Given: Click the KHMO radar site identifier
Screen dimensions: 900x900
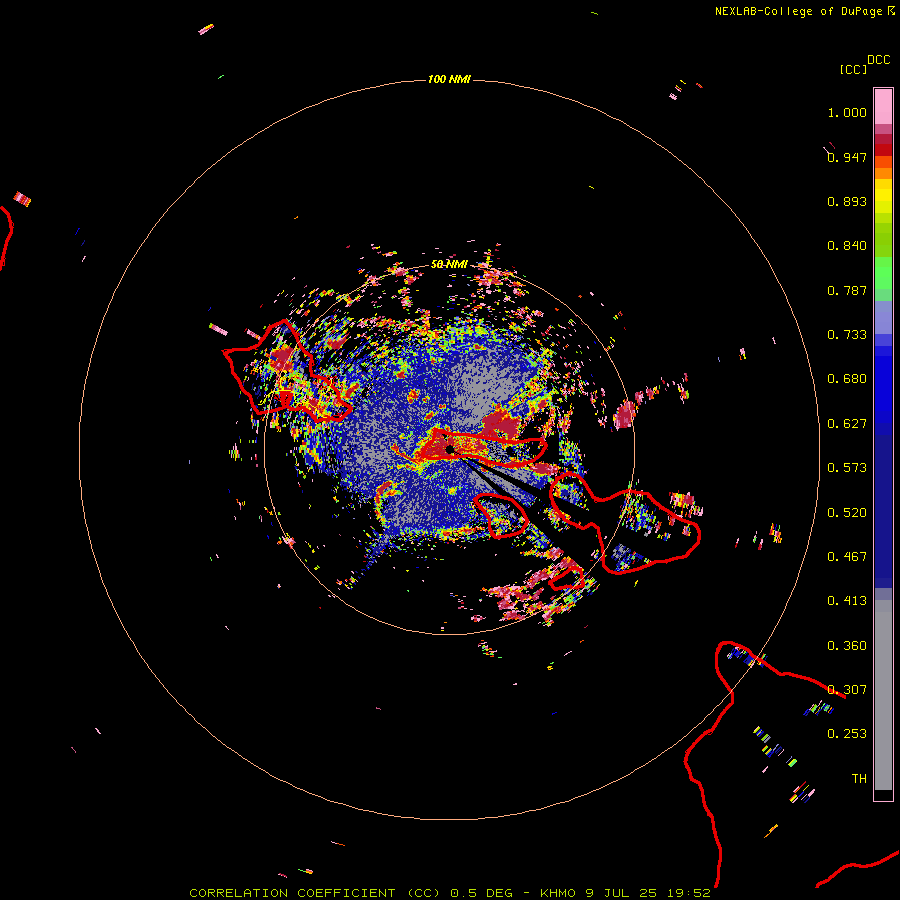Looking at the screenshot, I should click(557, 893).
